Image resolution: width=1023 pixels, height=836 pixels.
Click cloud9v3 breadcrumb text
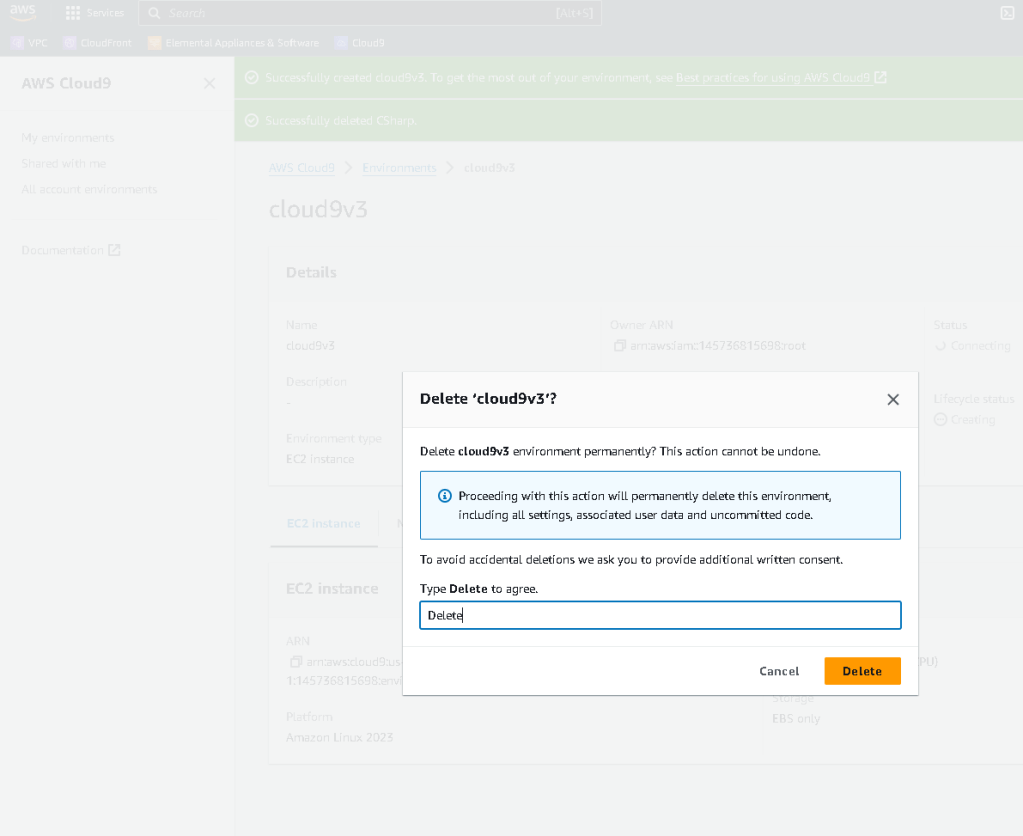489,168
